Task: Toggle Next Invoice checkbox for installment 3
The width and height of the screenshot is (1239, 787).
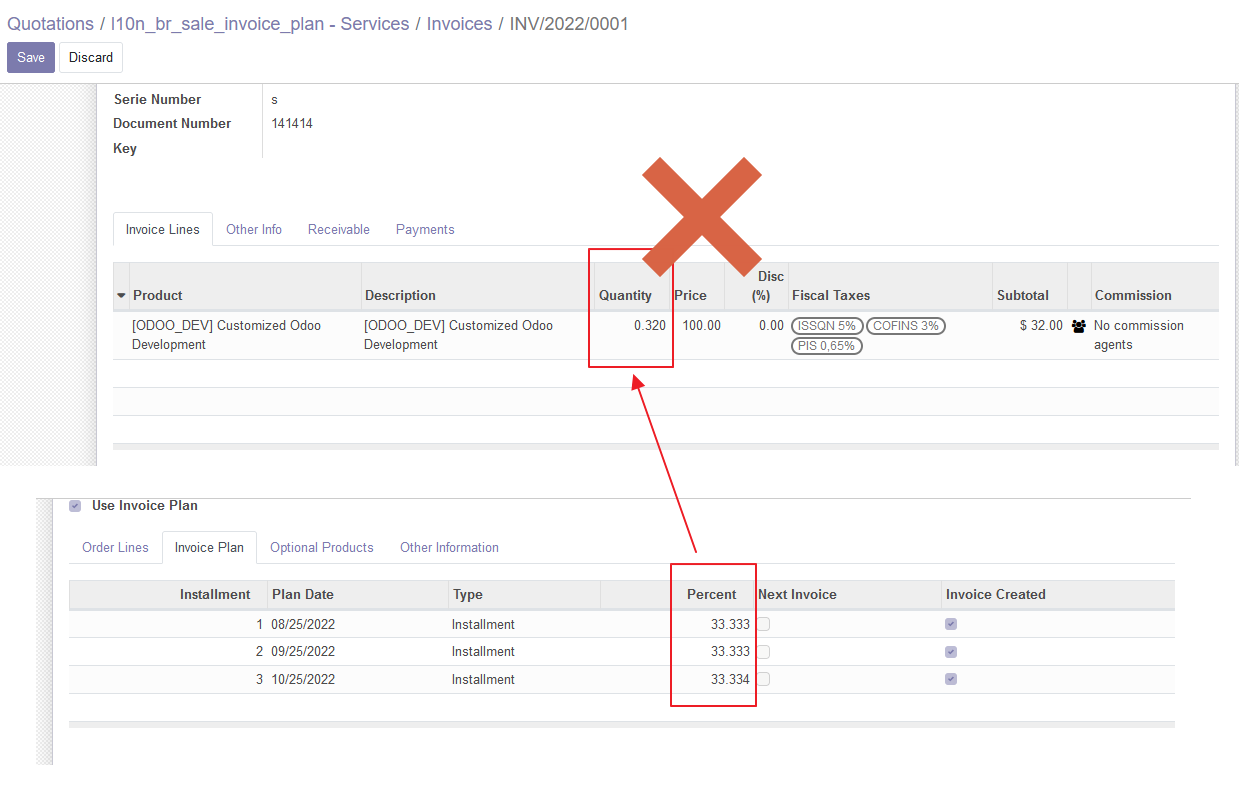Action: (x=763, y=679)
